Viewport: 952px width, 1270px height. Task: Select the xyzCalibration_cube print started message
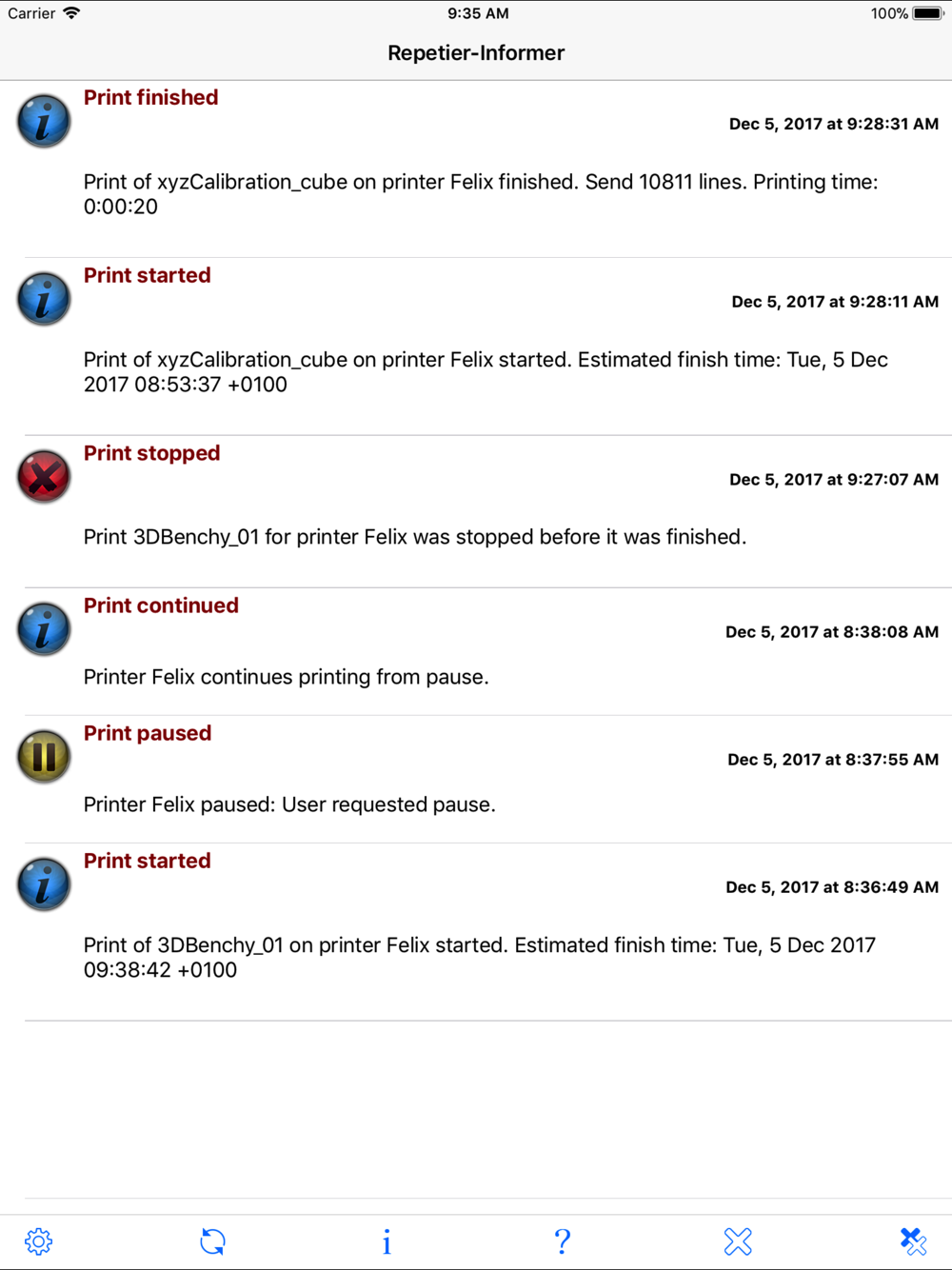[x=486, y=372]
